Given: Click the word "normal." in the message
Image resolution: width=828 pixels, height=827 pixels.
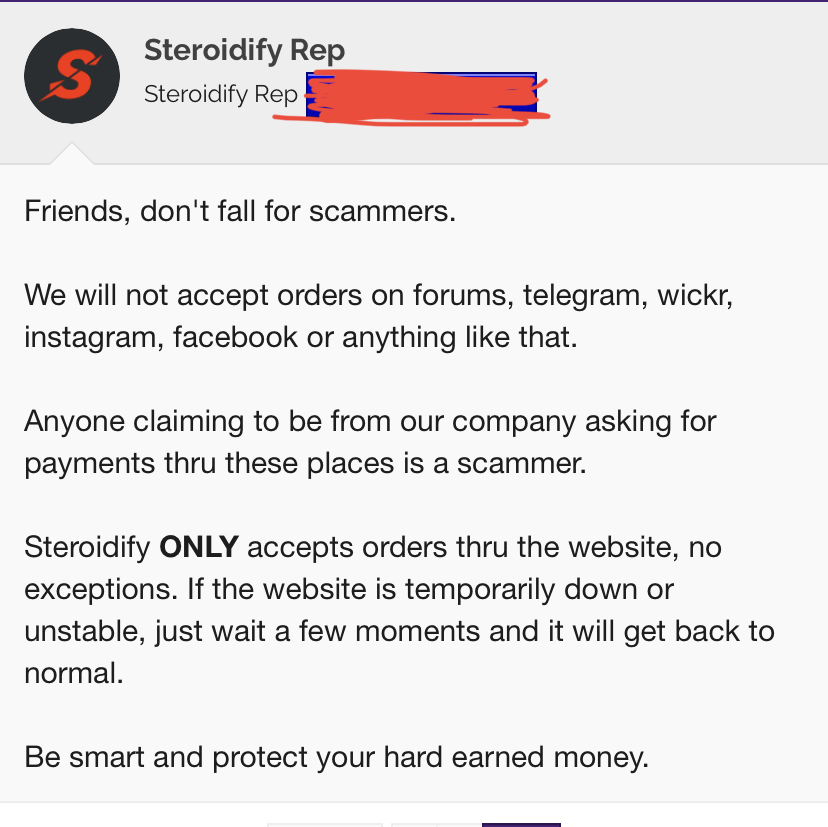Looking at the screenshot, I should tap(74, 673).
